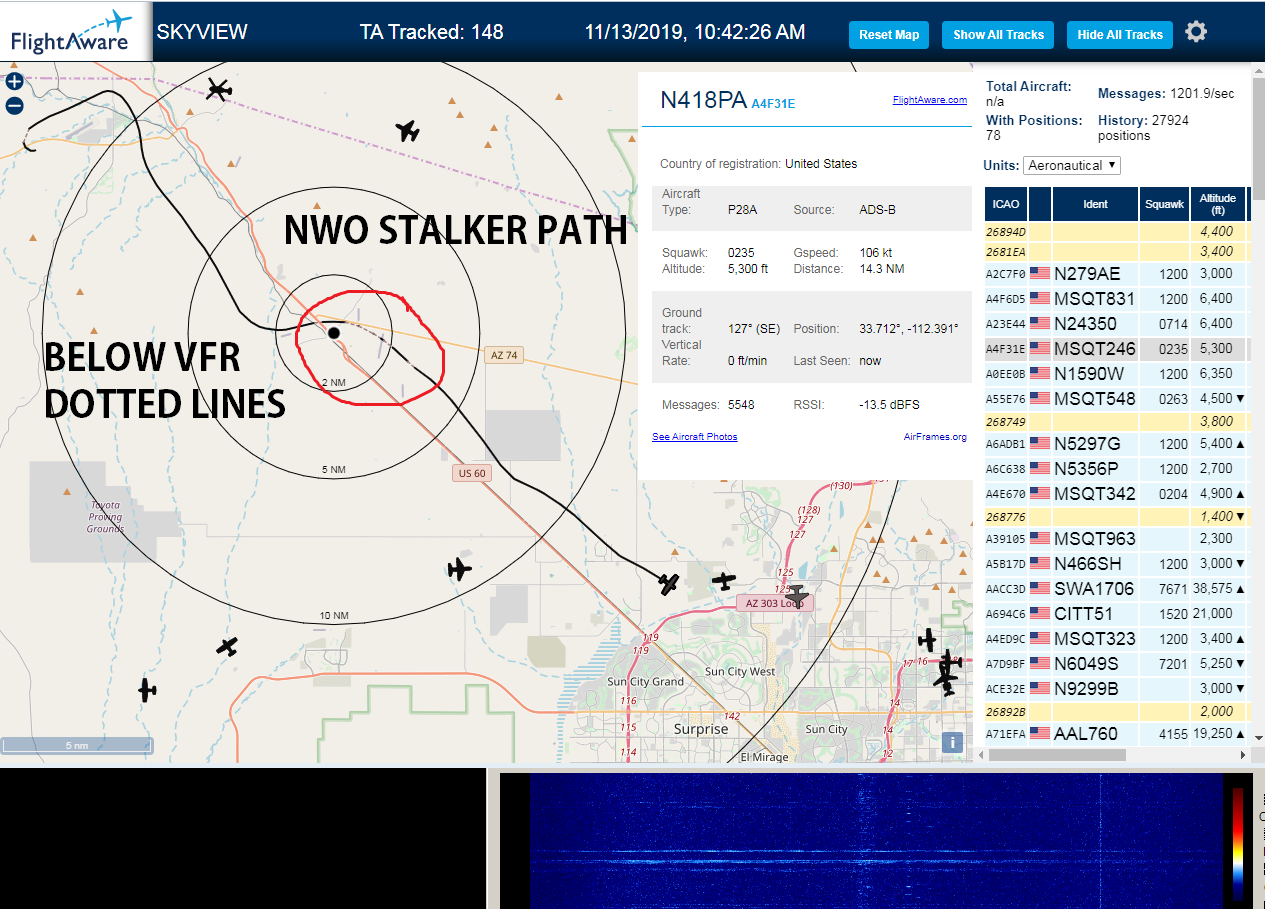
Task: Select the N466SH table row
Action: (1115, 564)
